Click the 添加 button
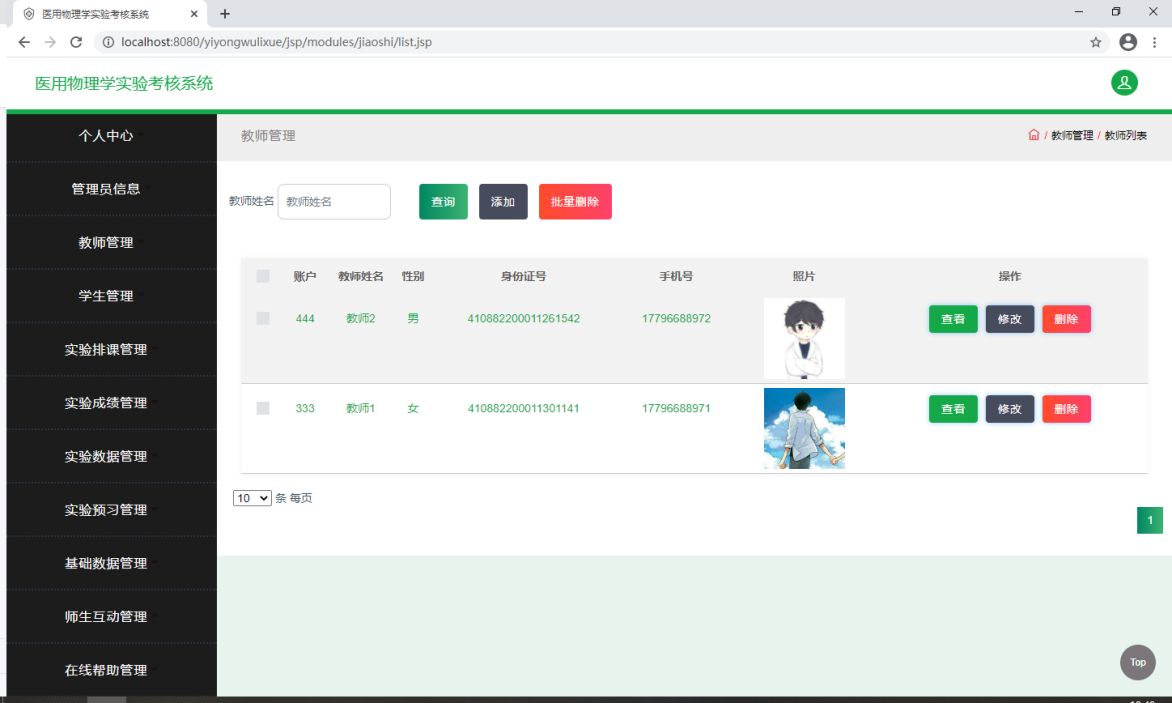 coord(503,202)
